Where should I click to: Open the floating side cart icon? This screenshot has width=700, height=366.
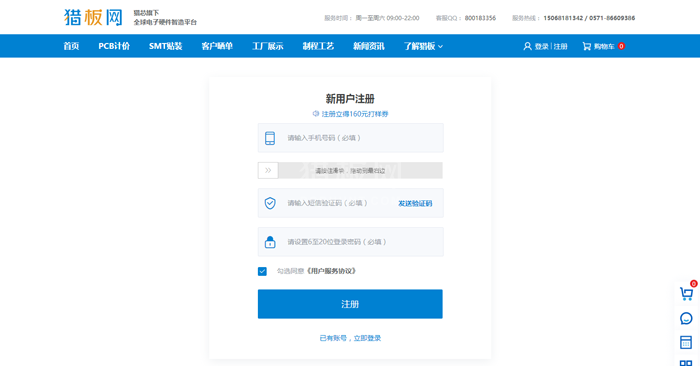686,293
